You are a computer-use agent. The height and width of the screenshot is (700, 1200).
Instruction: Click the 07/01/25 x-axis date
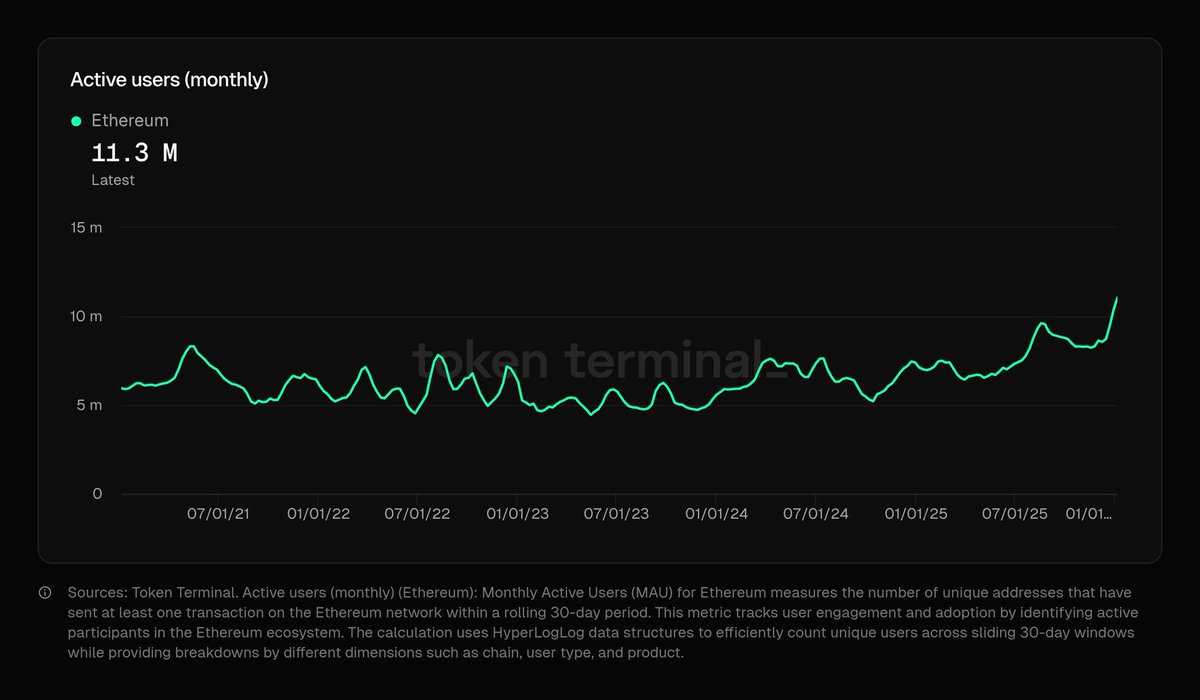(1015, 514)
